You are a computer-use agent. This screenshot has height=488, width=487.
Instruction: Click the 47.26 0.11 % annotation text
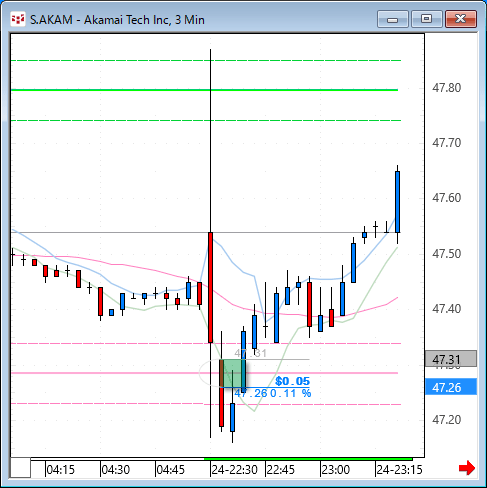(x=273, y=393)
